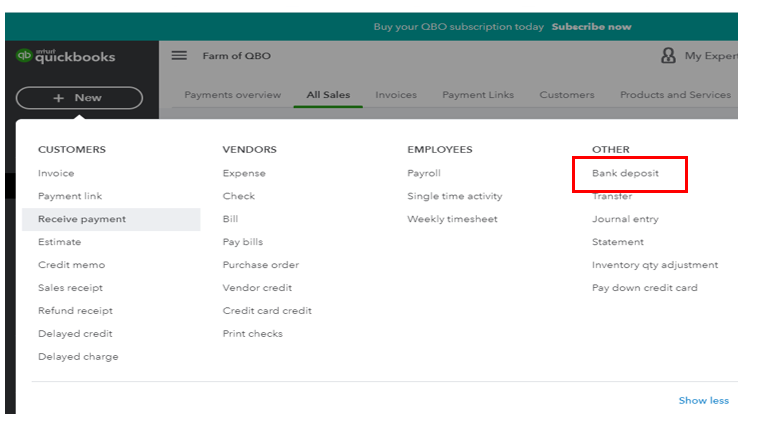
Task: Click the + New button
Action: [x=79, y=98]
